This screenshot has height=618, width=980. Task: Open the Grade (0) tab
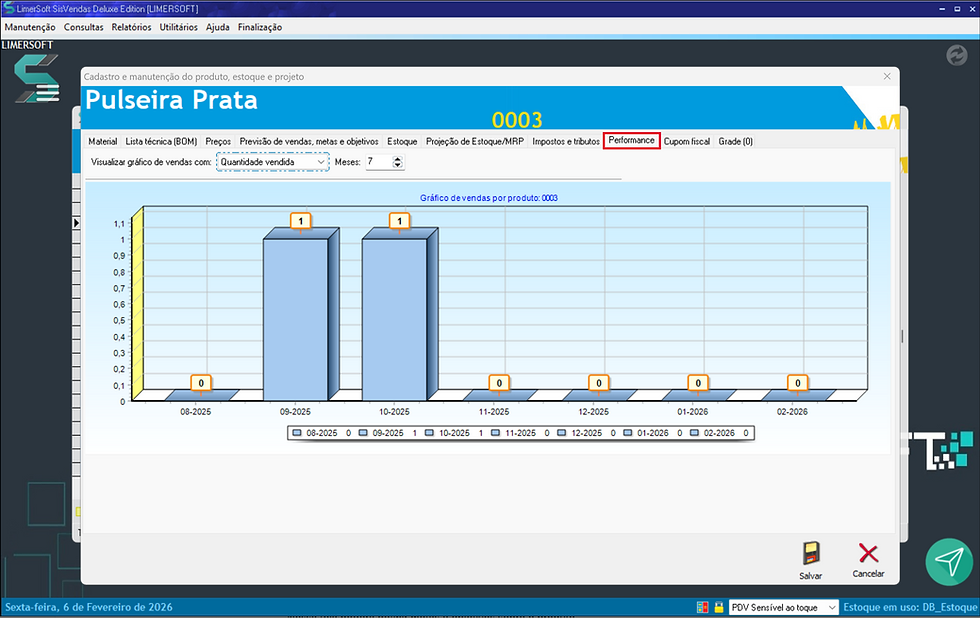736,141
